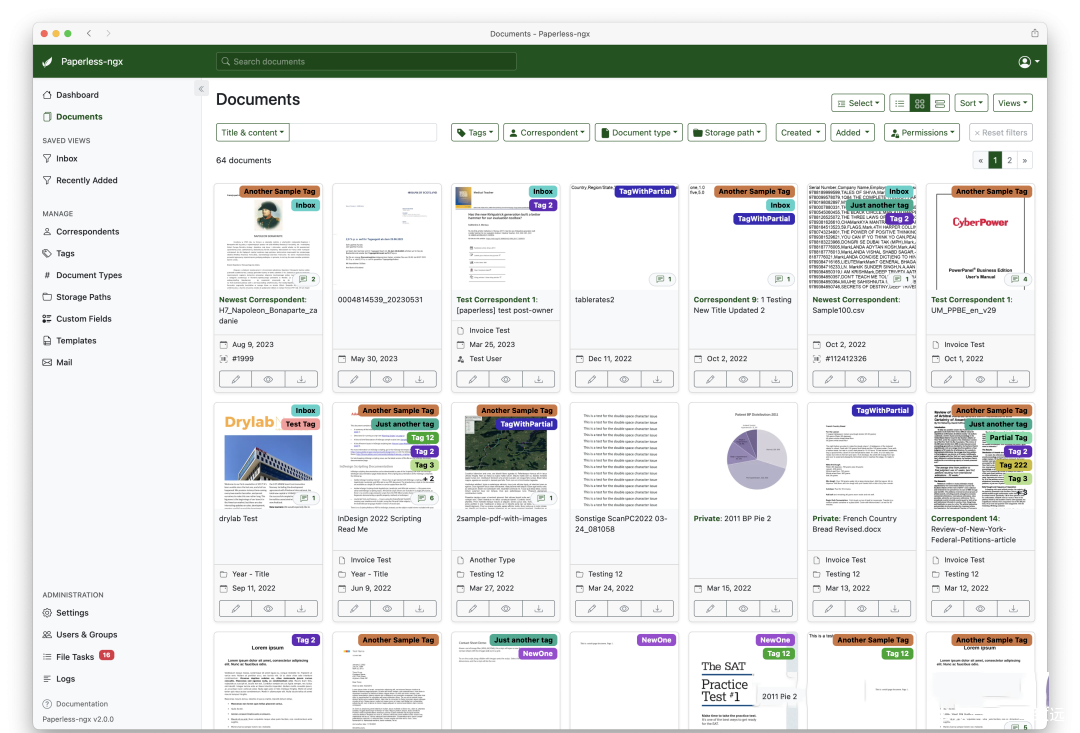Open CyberPower manual thumbnail
Screen dimensions: 1080x733
coord(980,238)
